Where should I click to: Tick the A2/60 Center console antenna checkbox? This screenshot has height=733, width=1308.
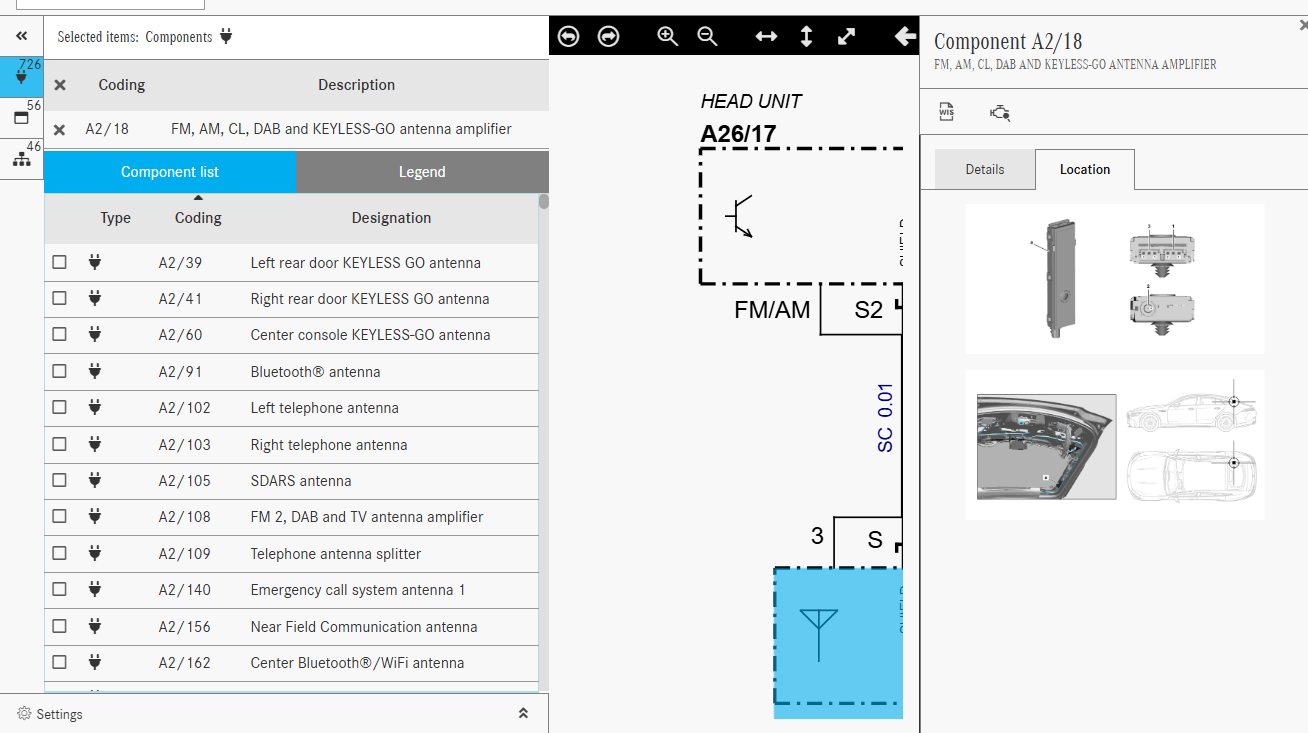pyautogui.click(x=59, y=335)
